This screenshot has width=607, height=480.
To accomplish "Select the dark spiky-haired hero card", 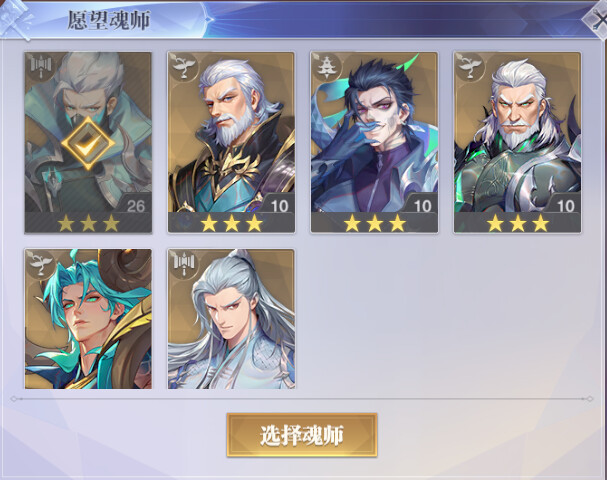I will pyautogui.click(x=374, y=142).
